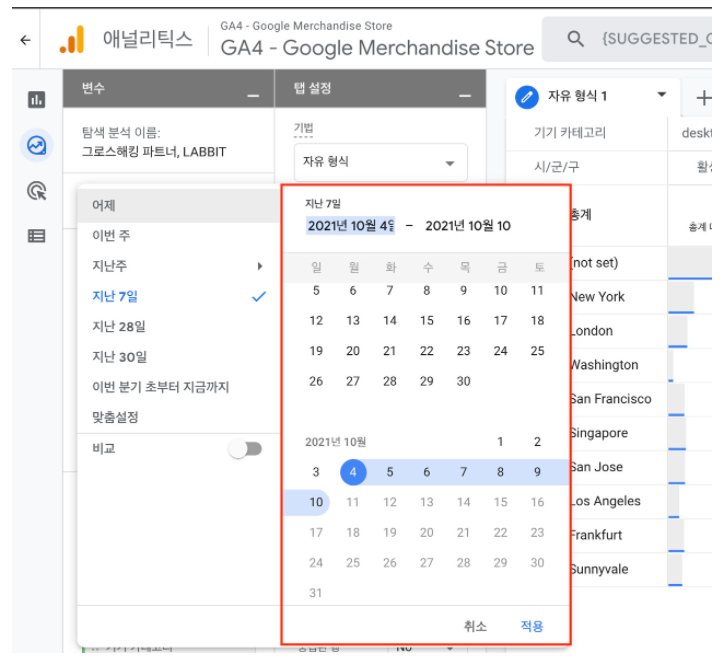The width and height of the screenshot is (724, 670).
Task: Click GA4 - Google Merchandise Store property title
Action: 377,48
